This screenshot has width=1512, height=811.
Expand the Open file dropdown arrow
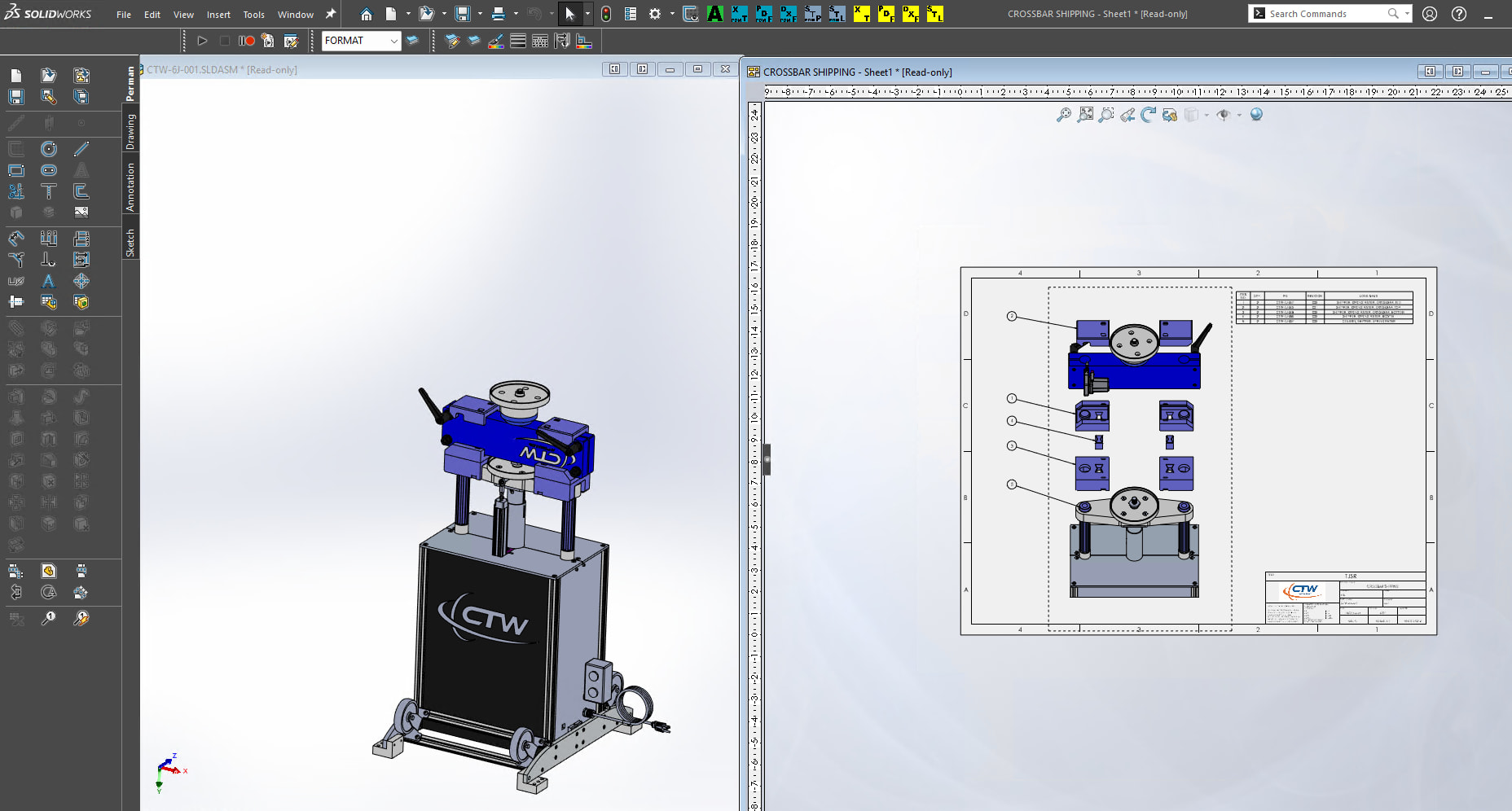click(444, 14)
